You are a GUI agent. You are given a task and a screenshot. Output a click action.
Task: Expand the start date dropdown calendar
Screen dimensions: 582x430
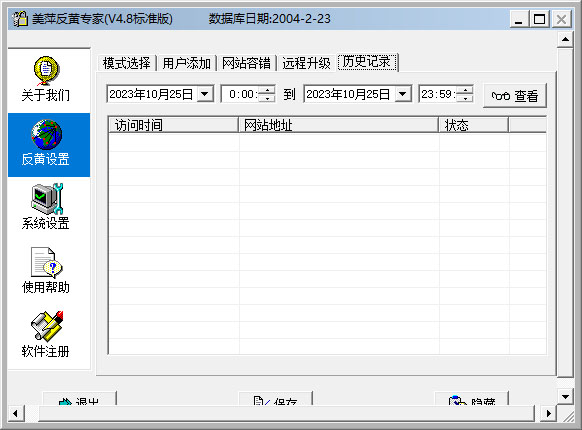click(x=205, y=94)
